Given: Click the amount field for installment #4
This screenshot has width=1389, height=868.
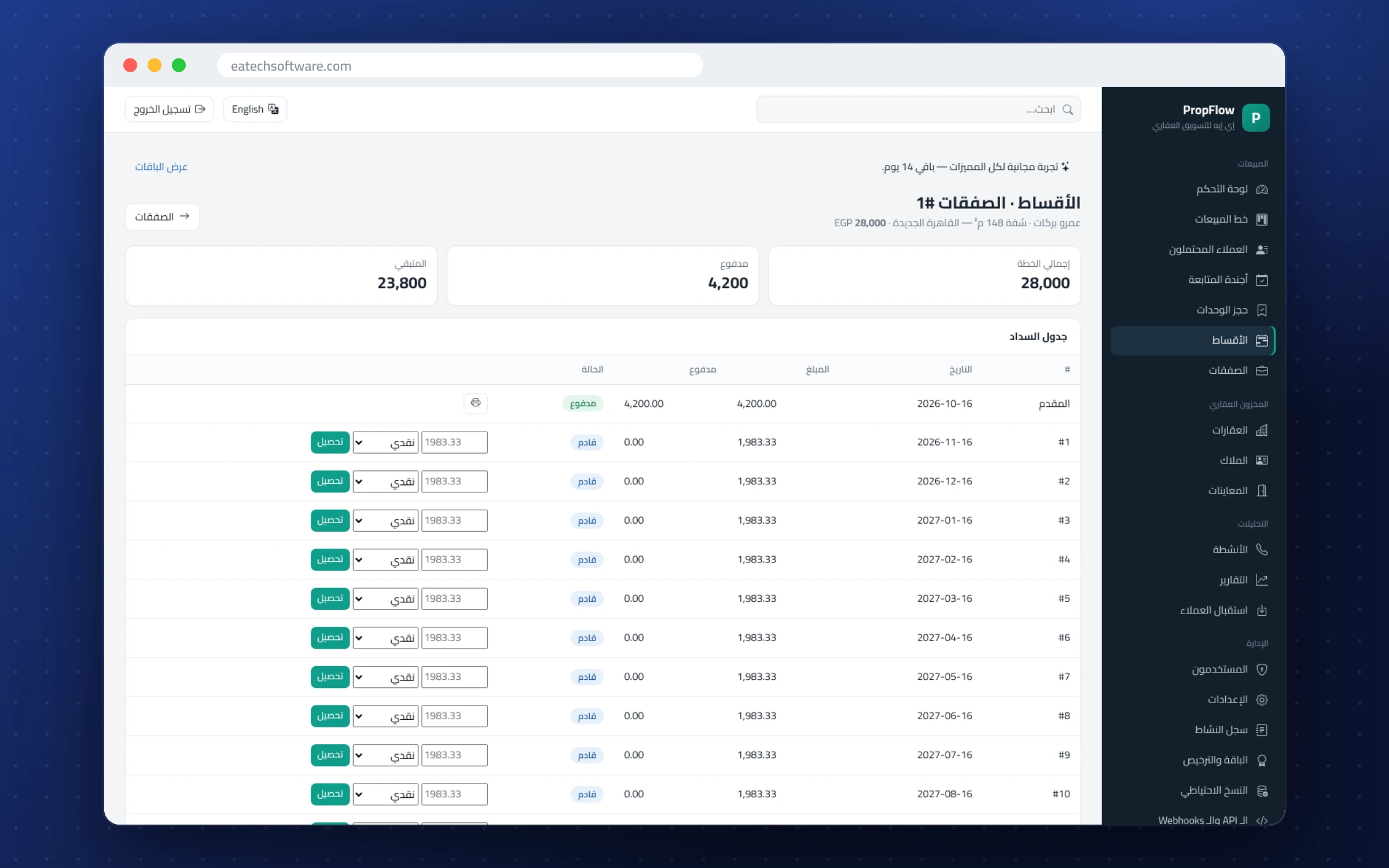Looking at the screenshot, I should [454, 560].
